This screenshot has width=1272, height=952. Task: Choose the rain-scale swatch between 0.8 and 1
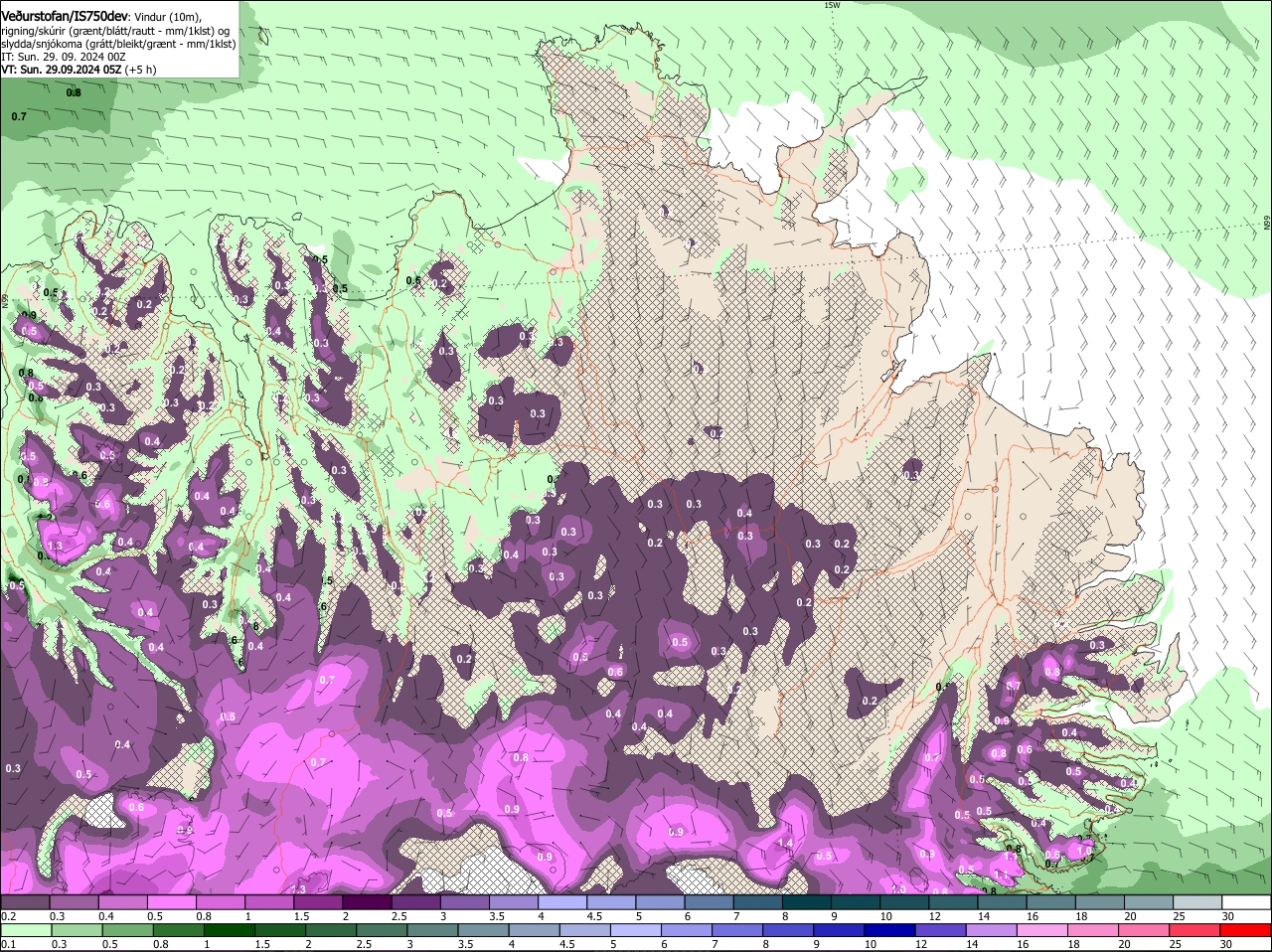tap(178, 930)
